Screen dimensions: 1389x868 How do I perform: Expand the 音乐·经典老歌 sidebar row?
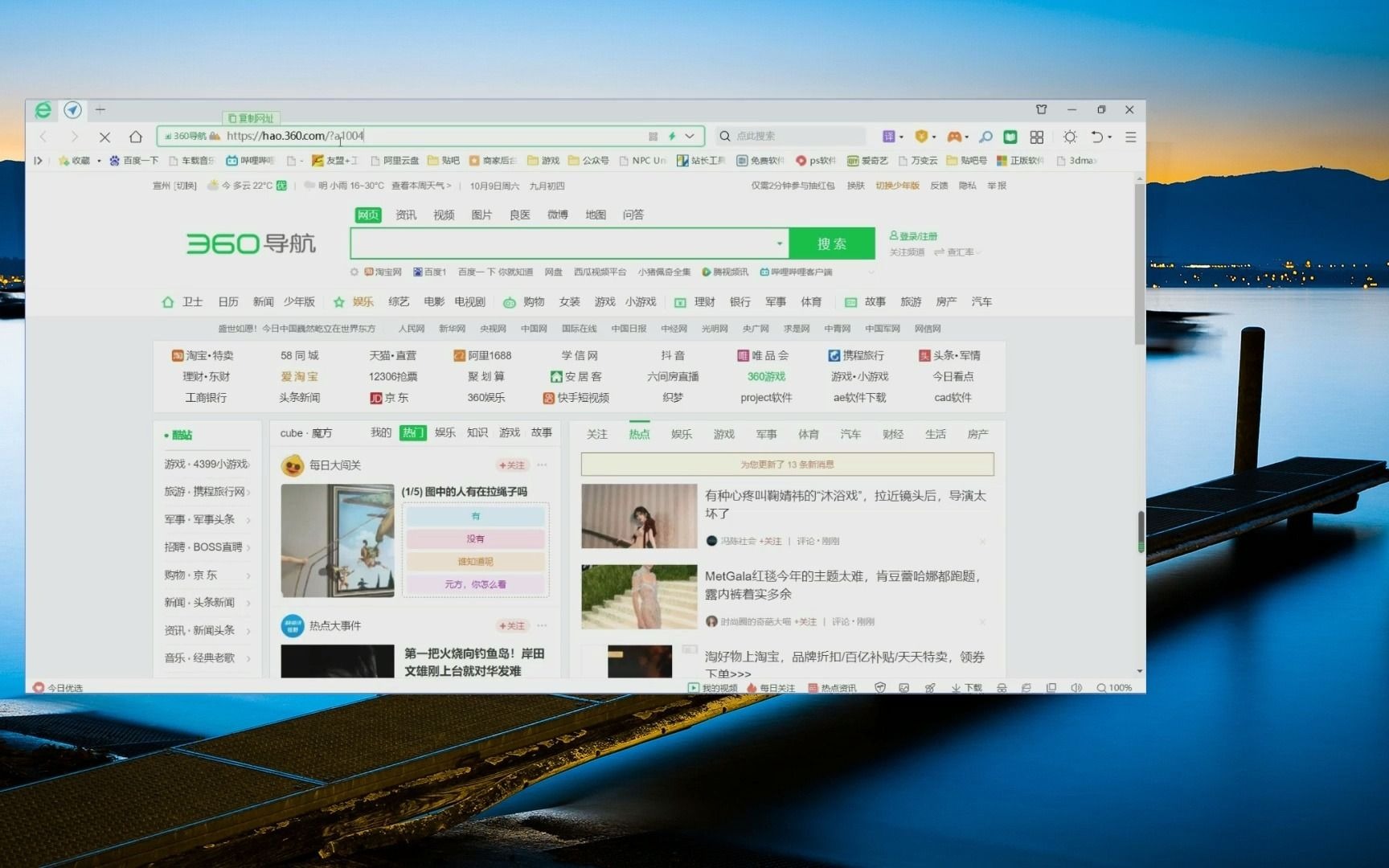point(207,657)
